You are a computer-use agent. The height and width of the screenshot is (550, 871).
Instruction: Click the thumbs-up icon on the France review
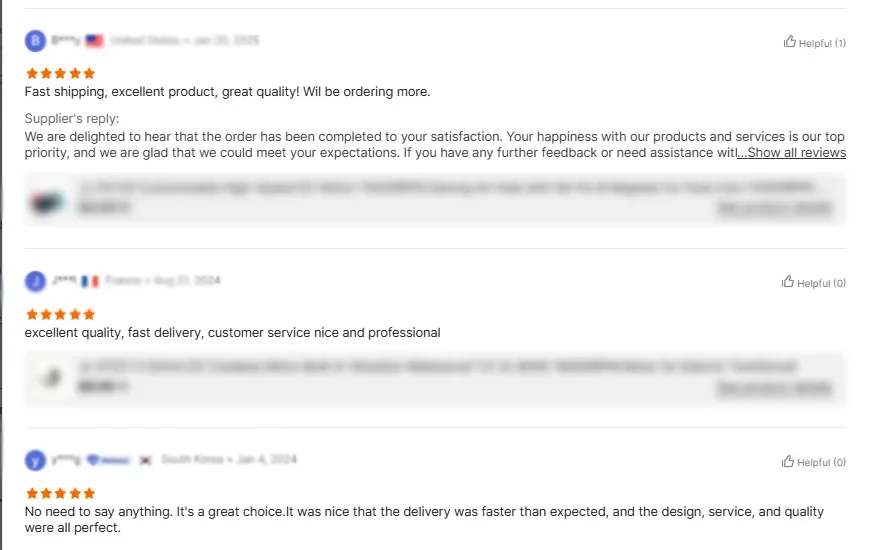788,282
